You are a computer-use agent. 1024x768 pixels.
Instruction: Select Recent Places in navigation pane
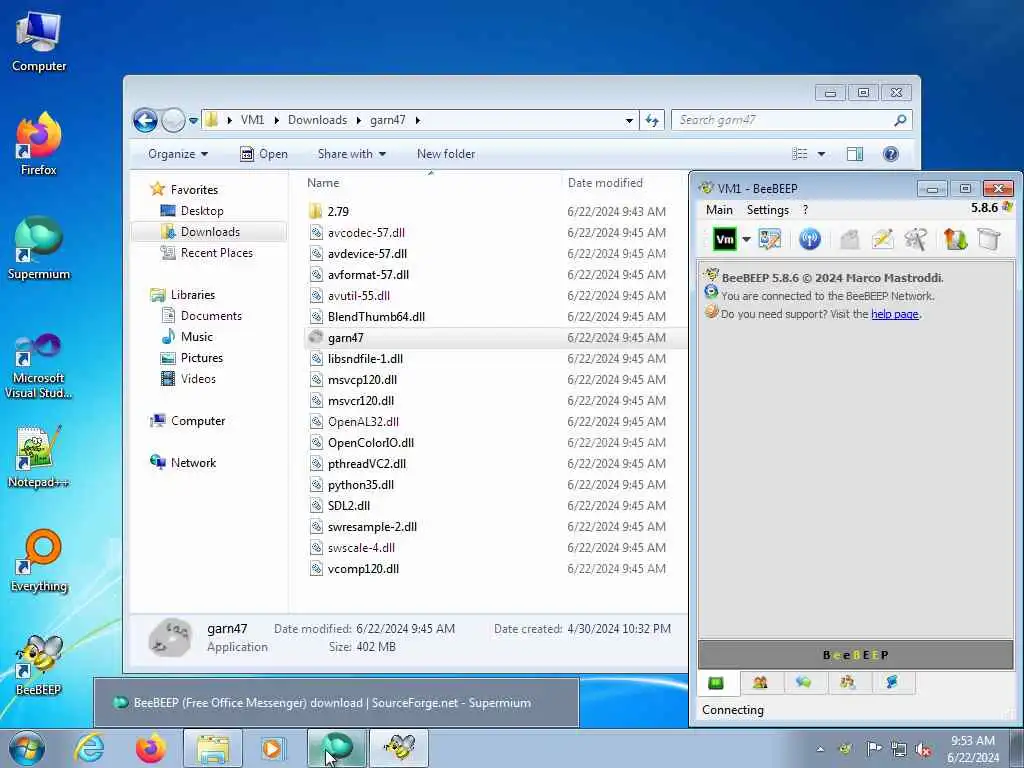point(216,253)
